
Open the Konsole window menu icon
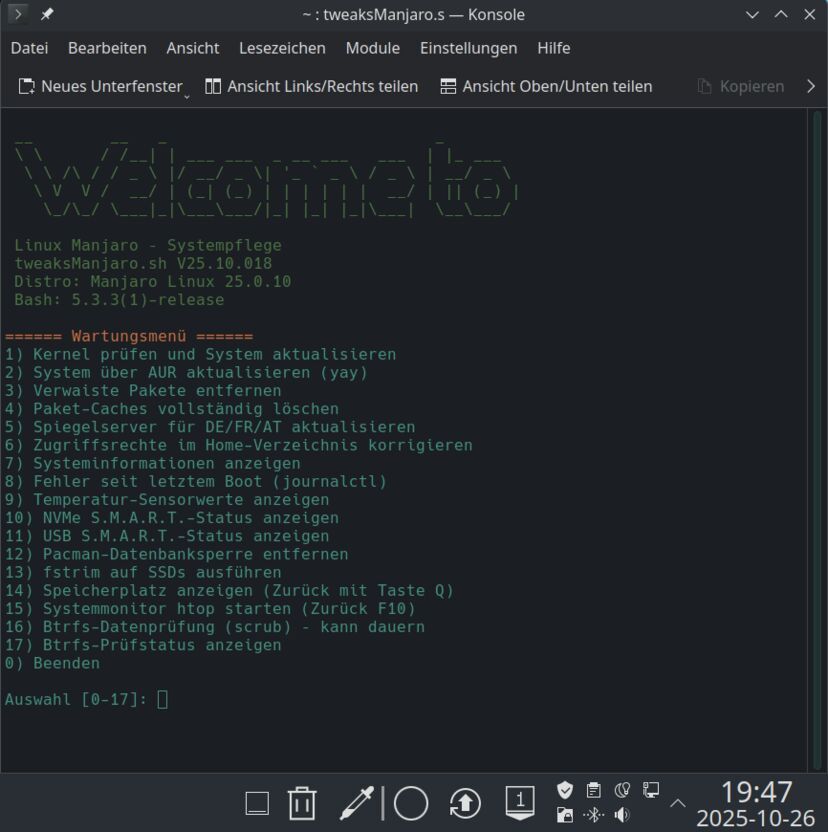pos(18,14)
